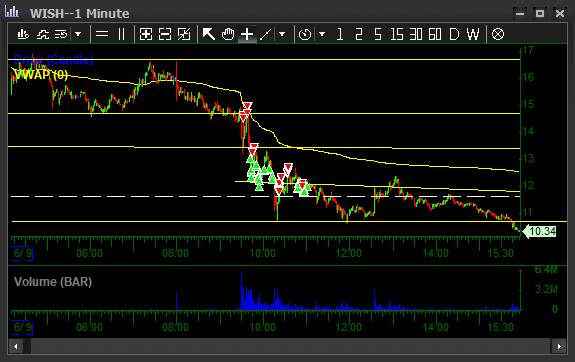Image resolution: width=575 pixels, height=362 pixels.
Task: Expand the dropdown next to the clock icon
Action: coord(322,34)
